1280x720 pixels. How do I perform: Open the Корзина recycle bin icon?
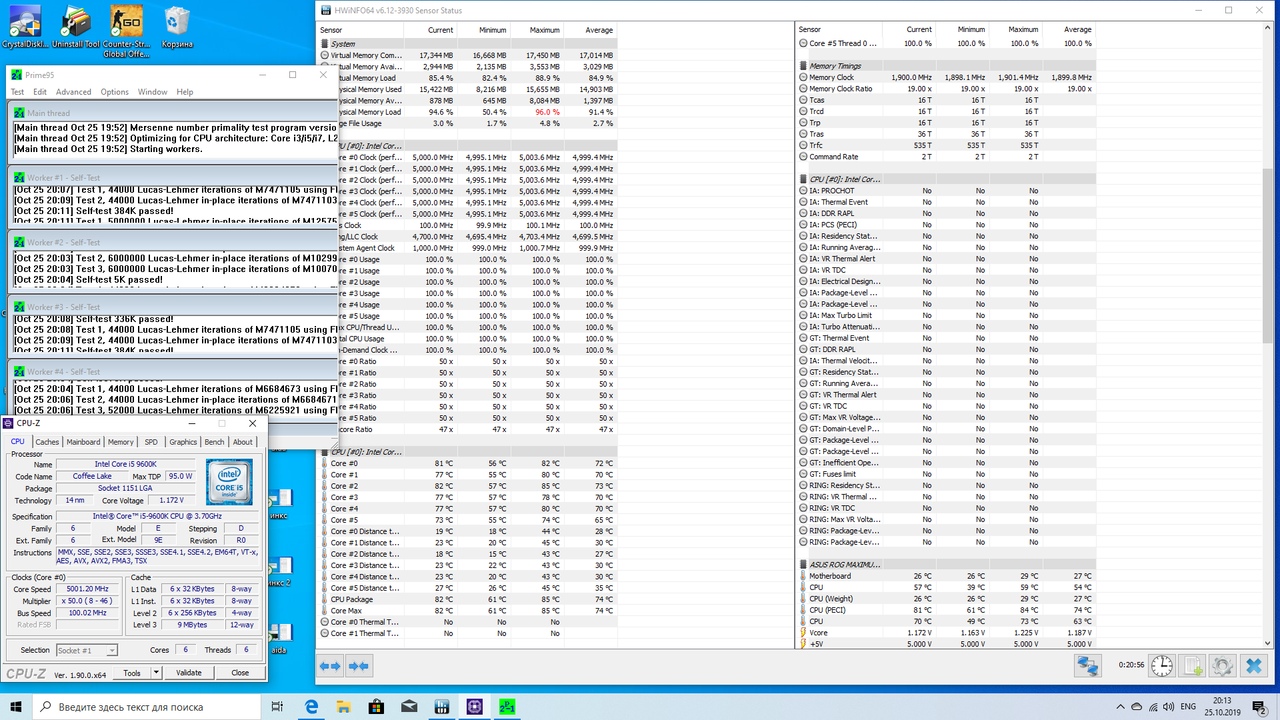coord(178,28)
